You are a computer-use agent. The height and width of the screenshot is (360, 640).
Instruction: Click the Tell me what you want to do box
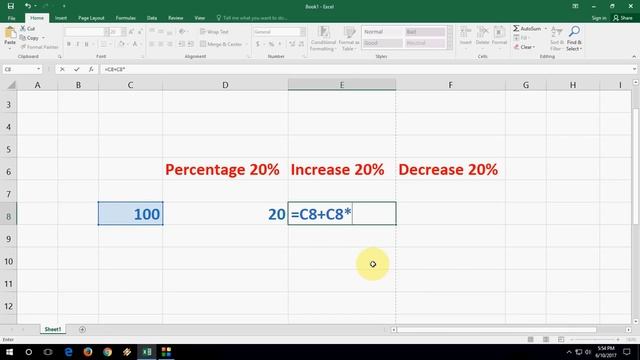click(x=252, y=18)
